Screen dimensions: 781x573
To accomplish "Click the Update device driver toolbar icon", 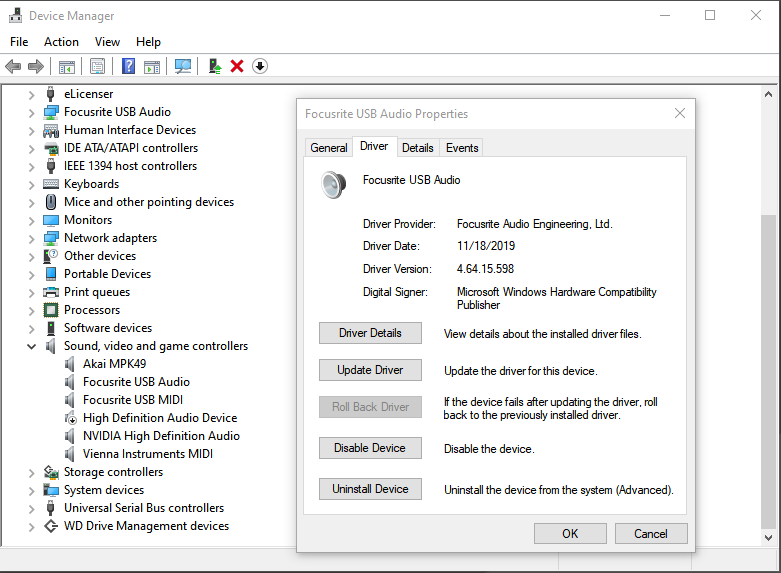I will (x=213, y=66).
